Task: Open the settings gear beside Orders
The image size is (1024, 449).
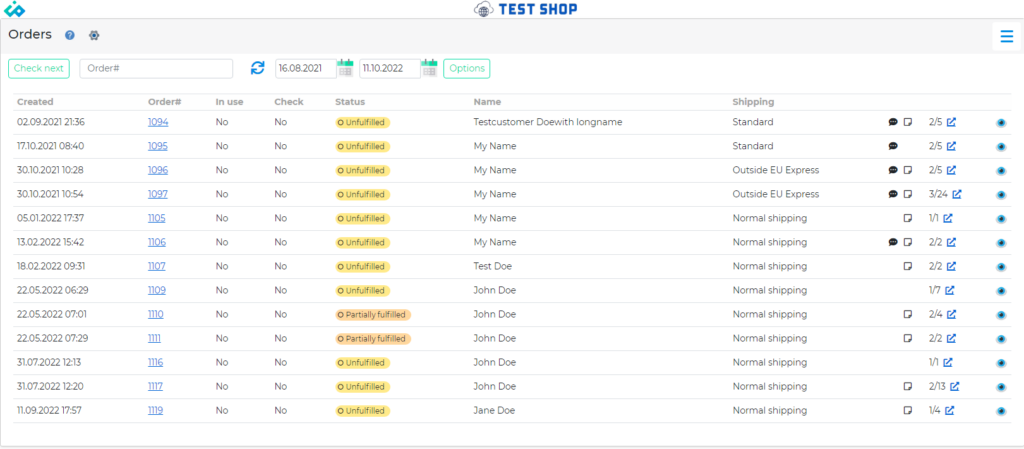Action: [94, 35]
